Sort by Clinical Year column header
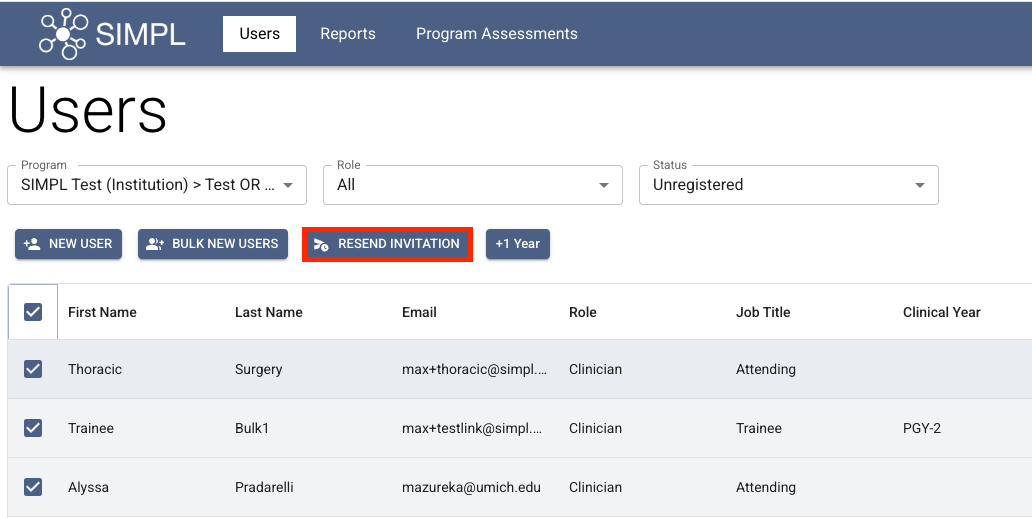The height and width of the screenshot is (518, 1032). (941, 312)
